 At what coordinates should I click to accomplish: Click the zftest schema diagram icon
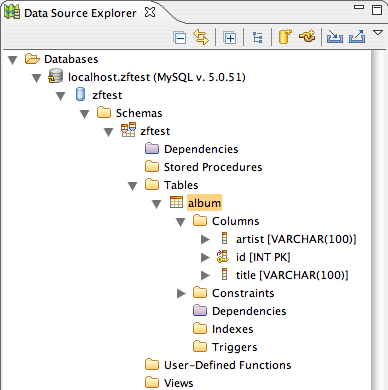tap(128, 130)
